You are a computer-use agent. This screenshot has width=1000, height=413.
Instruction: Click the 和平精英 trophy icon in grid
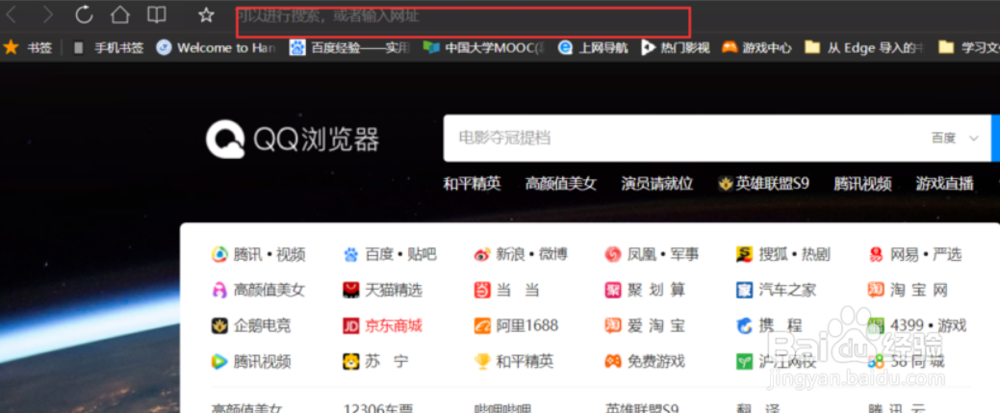[482, 362]
